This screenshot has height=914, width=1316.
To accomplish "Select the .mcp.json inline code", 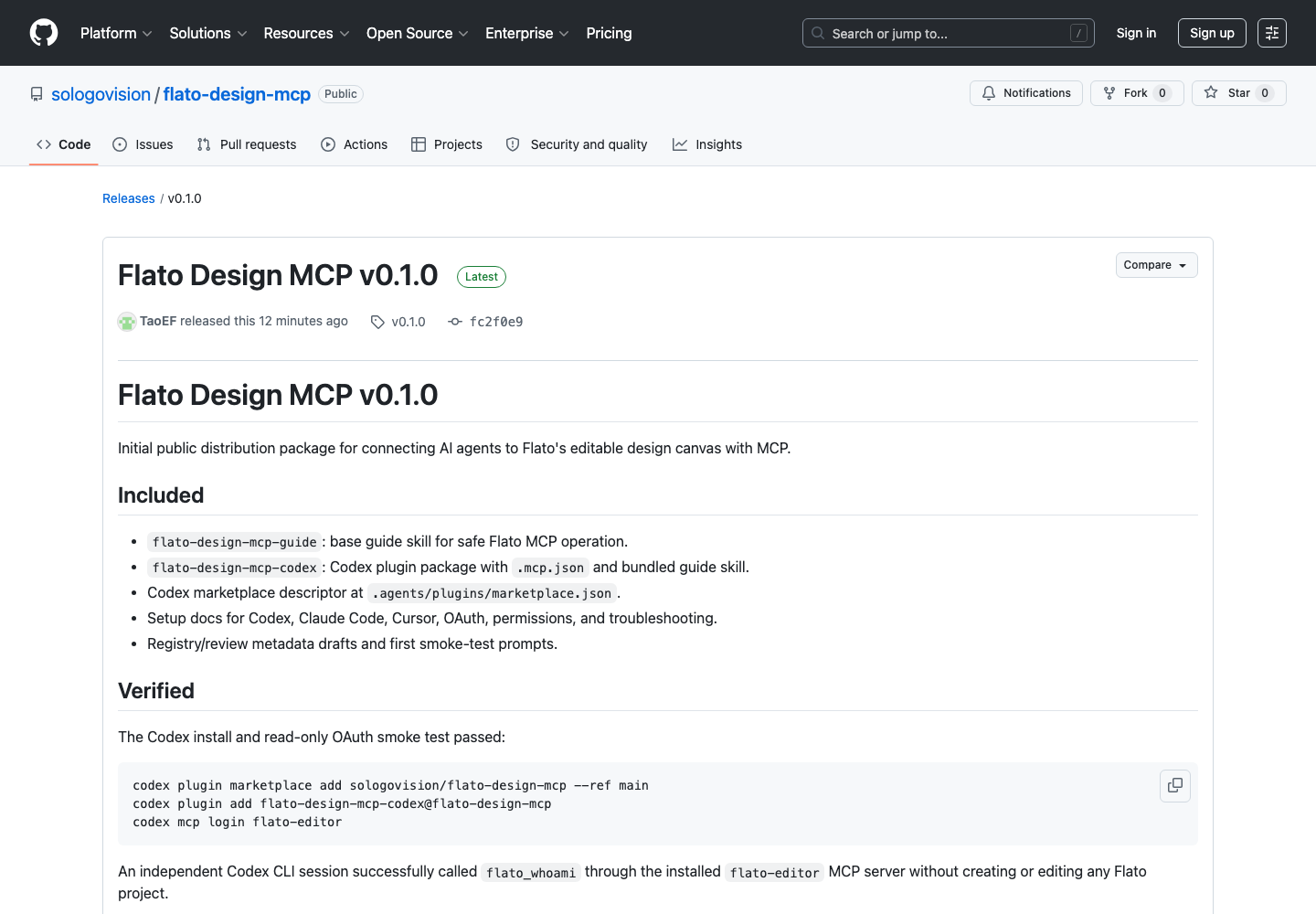I will (x=550, y=568).
